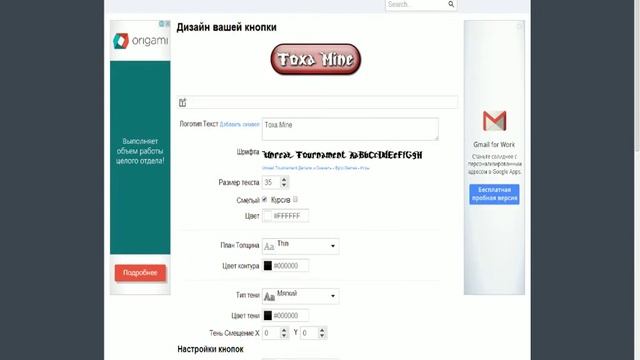Click the Toxa Mine button preview
Viewport: 640px width, 360px height.
(316, 60)
